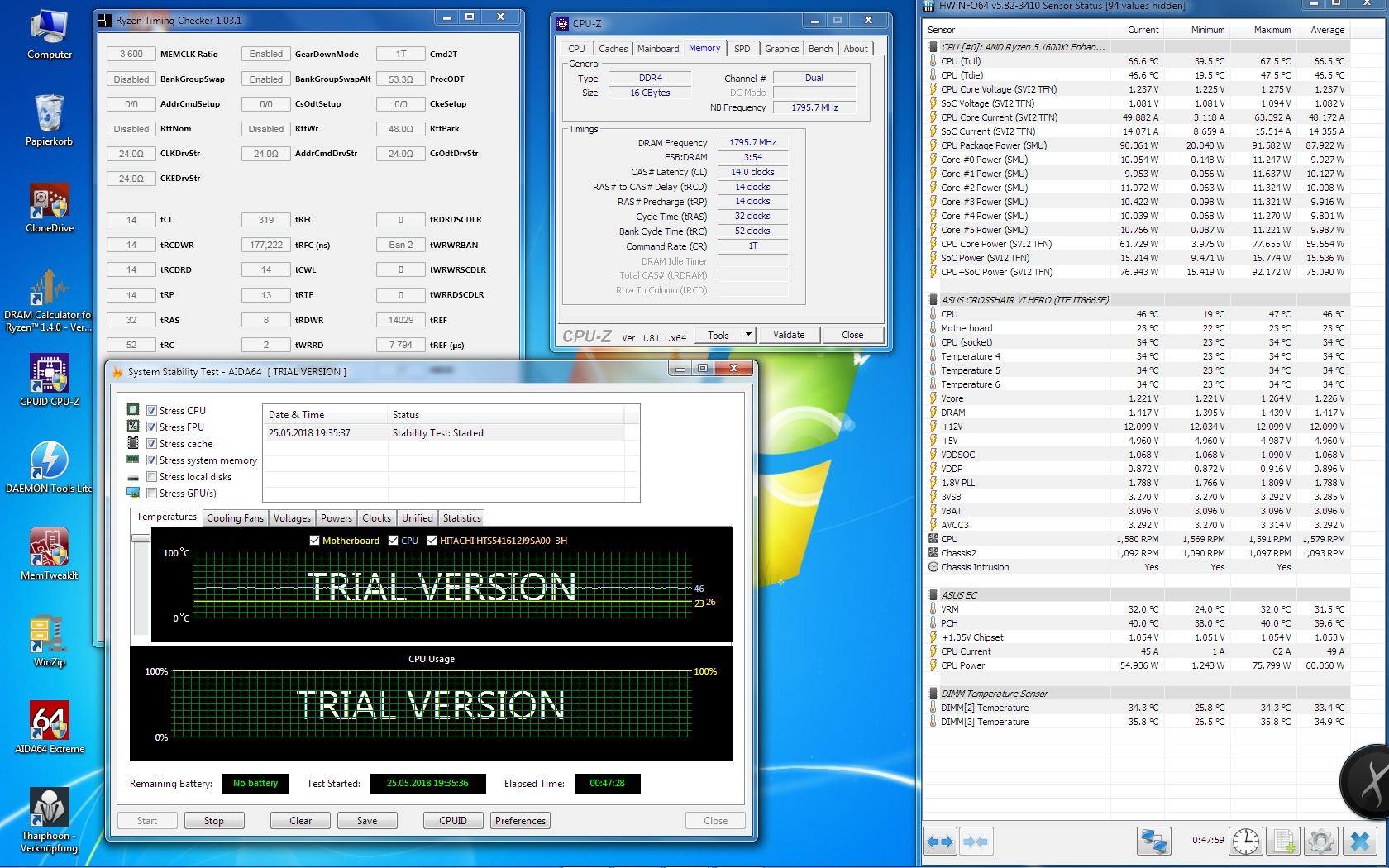Toggle HITACHI drive graph checkbox
This screenshot has height=868, width=1389.
point(432,541)
